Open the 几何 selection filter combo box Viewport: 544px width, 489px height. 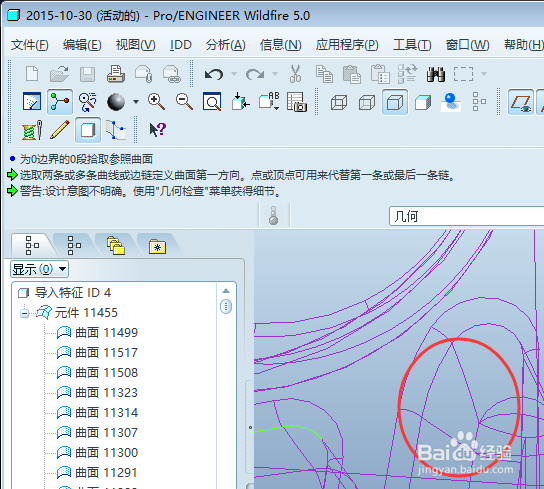point(466,216)
